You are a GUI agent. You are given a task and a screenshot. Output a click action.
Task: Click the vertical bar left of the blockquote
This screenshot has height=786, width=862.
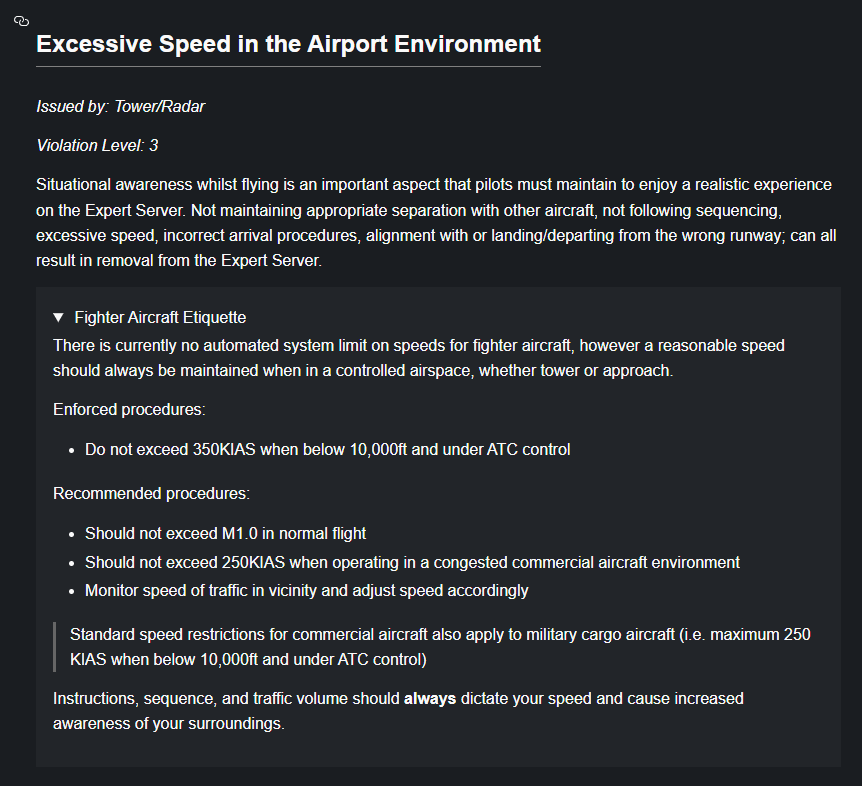(x=54, y=646)
